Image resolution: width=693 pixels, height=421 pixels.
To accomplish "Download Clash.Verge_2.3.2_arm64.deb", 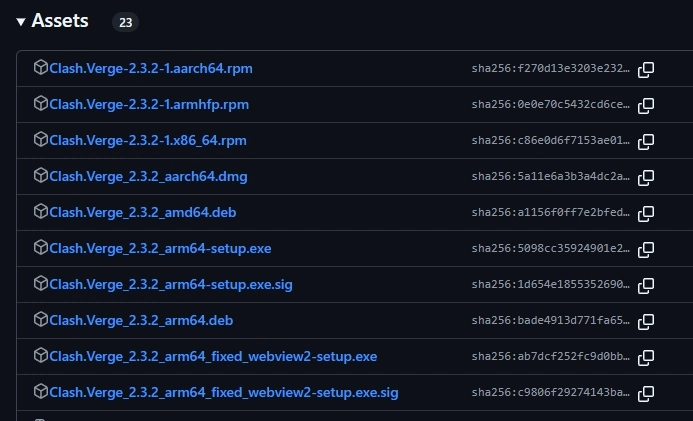I will [x=141, y=321].
